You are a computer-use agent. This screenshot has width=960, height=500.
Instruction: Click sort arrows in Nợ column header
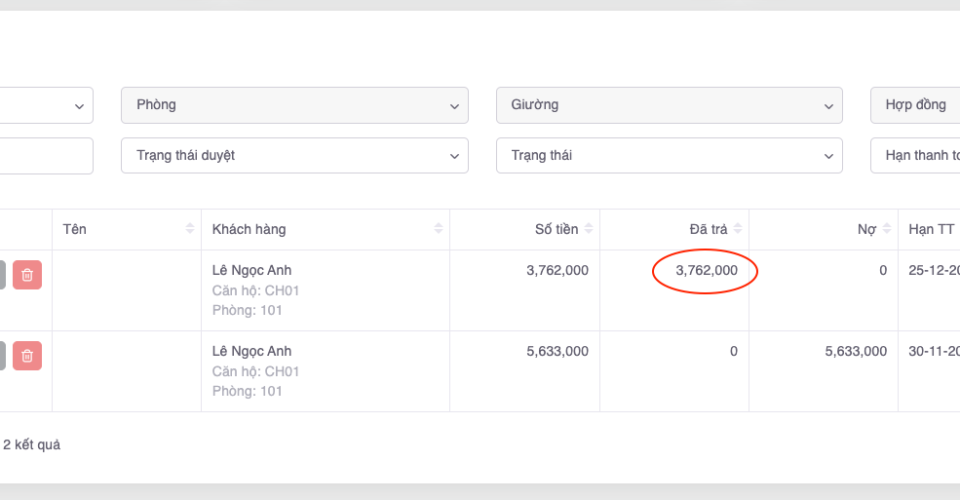(x=886, y=229)
